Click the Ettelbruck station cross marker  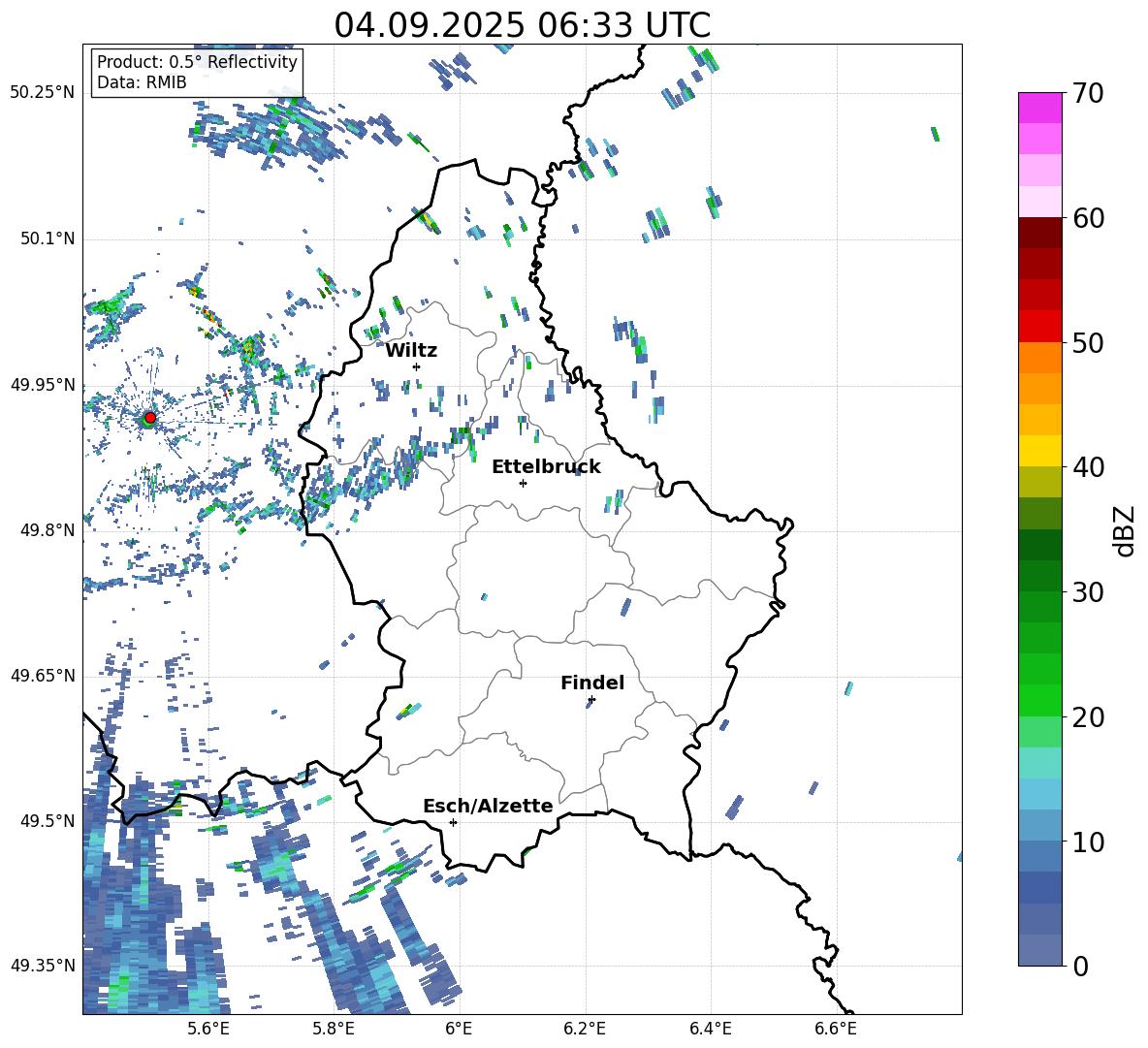coord(523,483)
